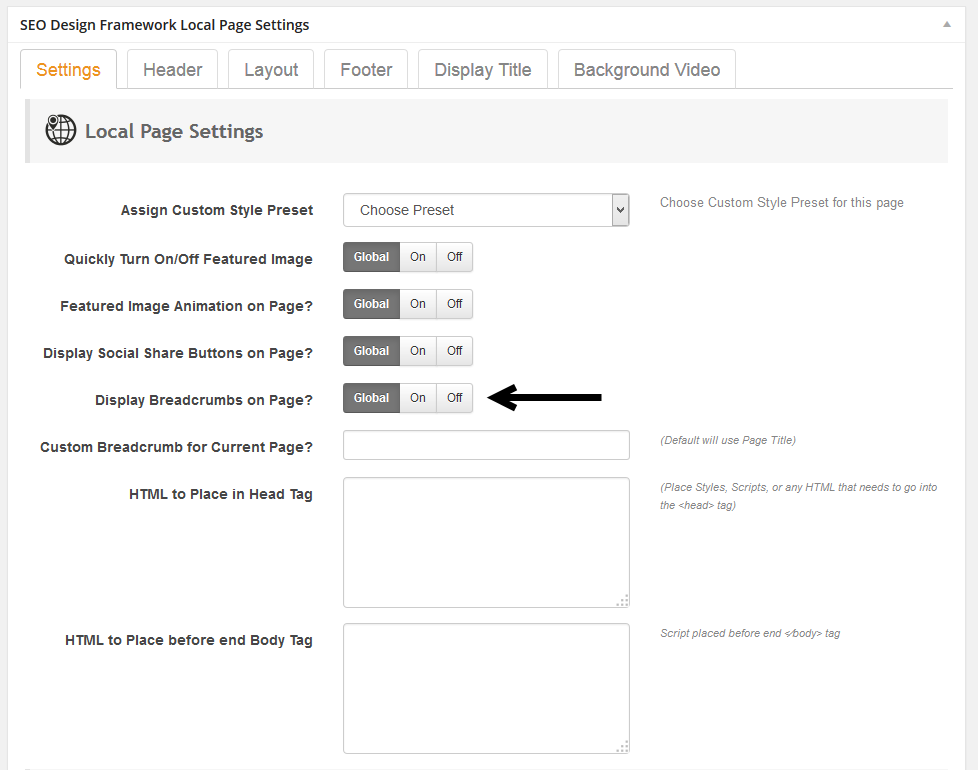Set Social Share Buttons to Global
Screen dimensions: 978x770
(x=371, y=351)
